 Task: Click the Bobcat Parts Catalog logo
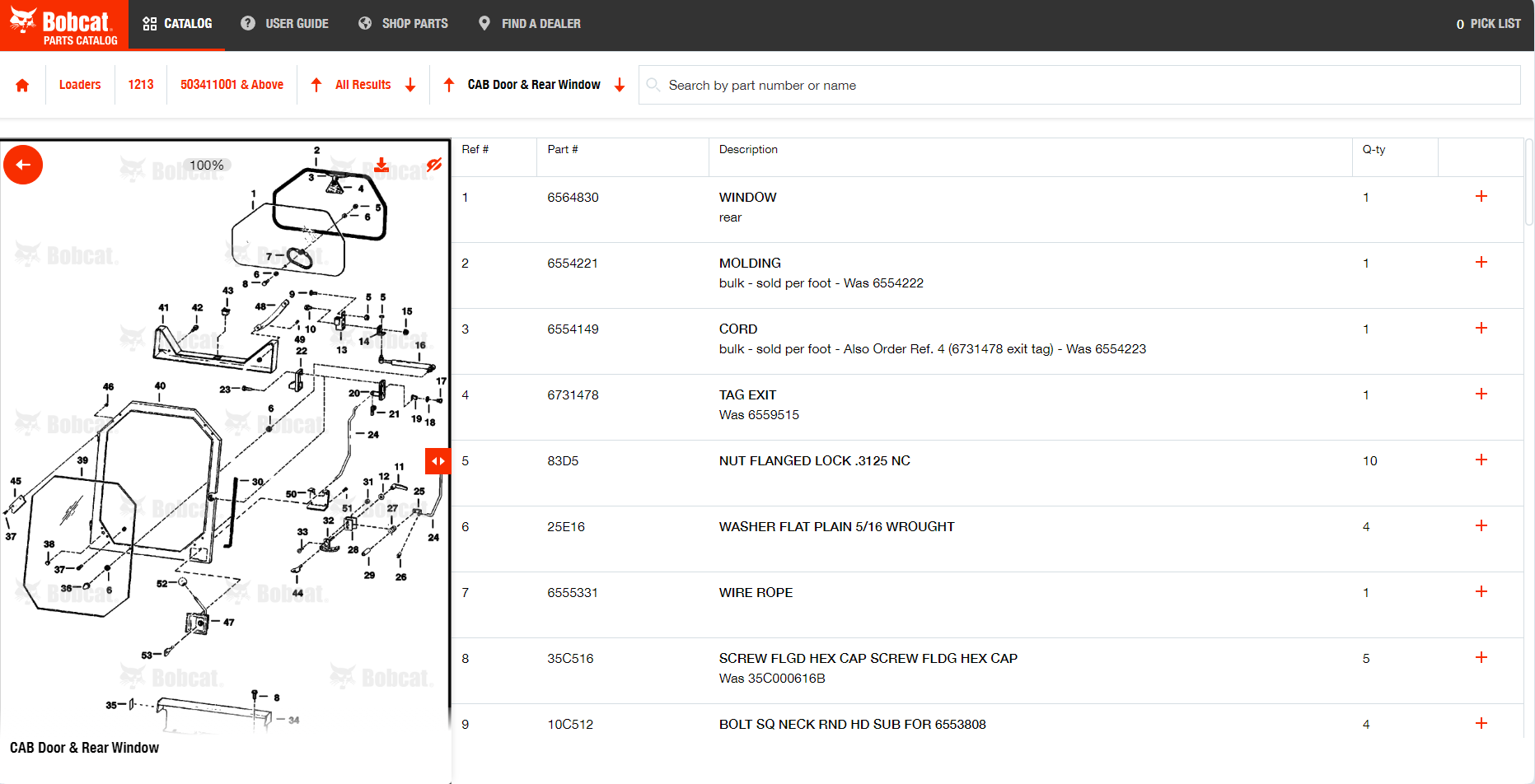64,26
